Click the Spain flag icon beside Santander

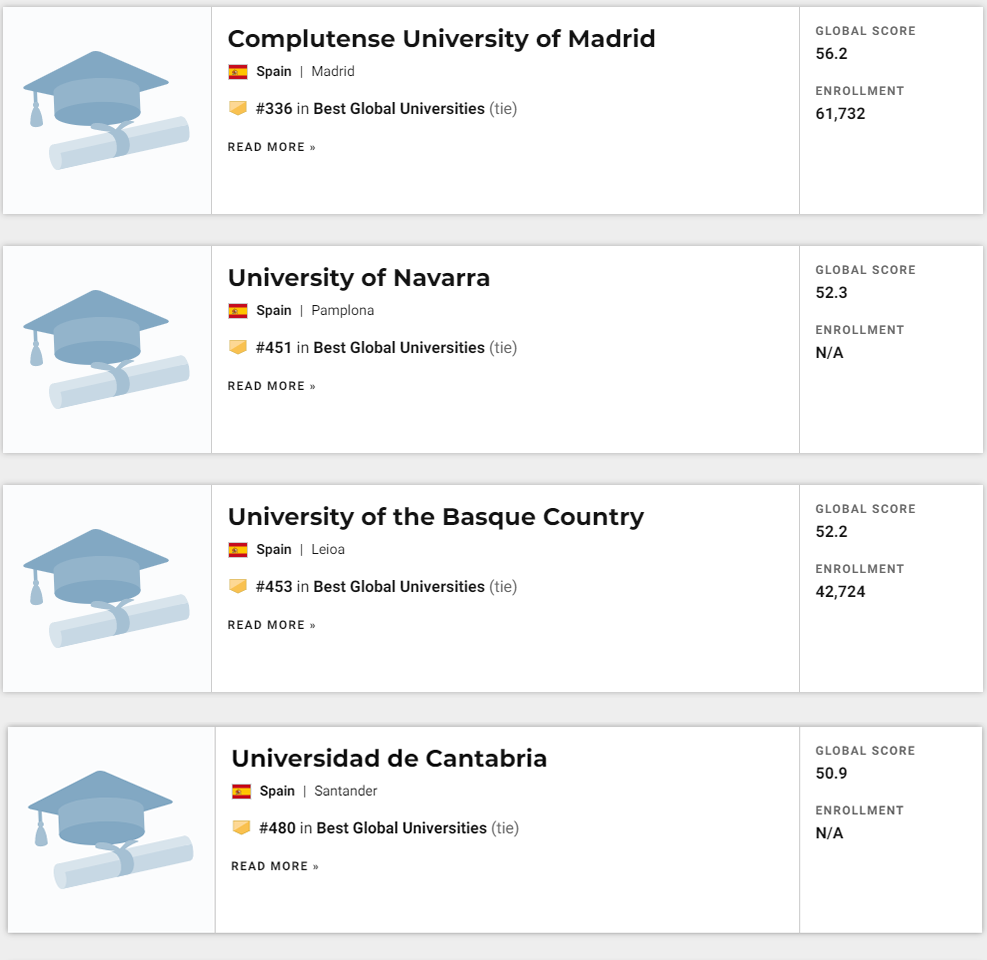pyautogui.click(x=241, y=791)
